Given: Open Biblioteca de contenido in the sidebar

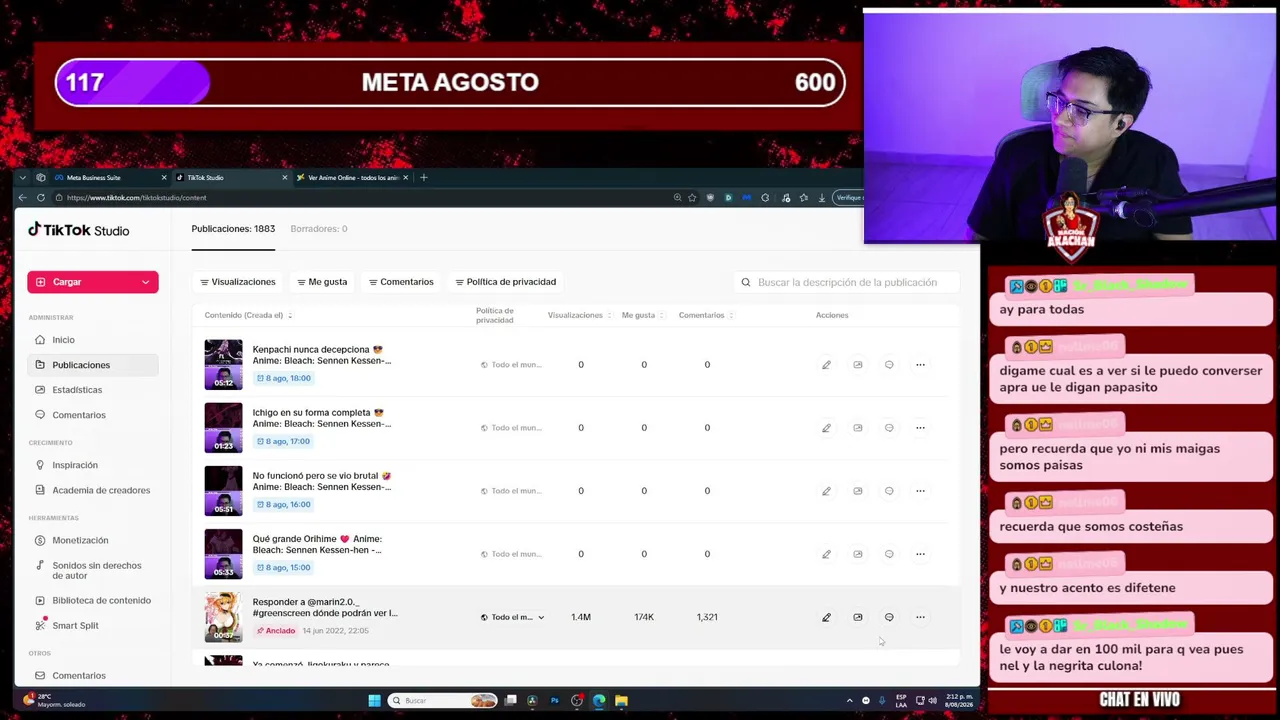Looking at the screenshot, I should 92,600.
